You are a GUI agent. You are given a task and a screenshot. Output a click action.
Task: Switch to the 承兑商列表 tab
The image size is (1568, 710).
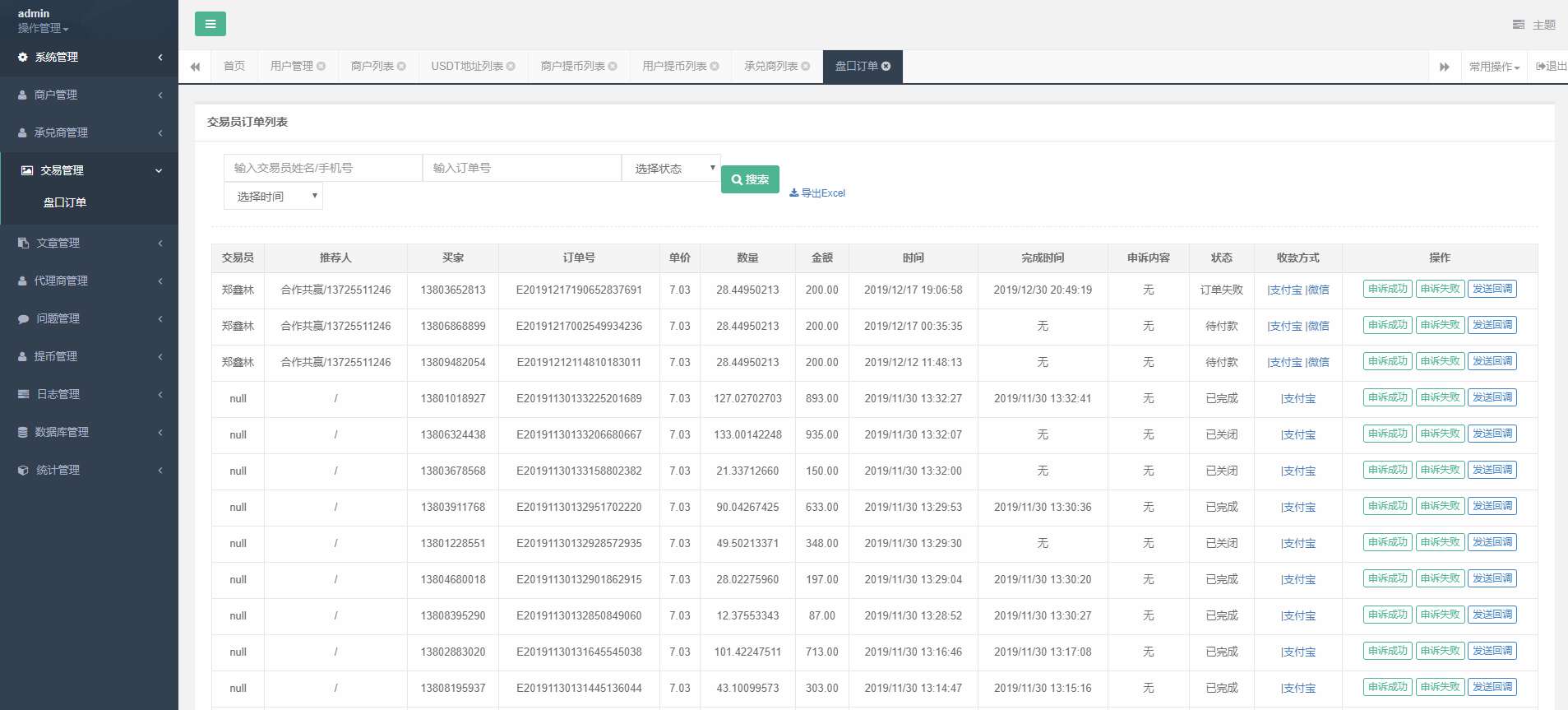pyautogui.click(x=770, y=67)
